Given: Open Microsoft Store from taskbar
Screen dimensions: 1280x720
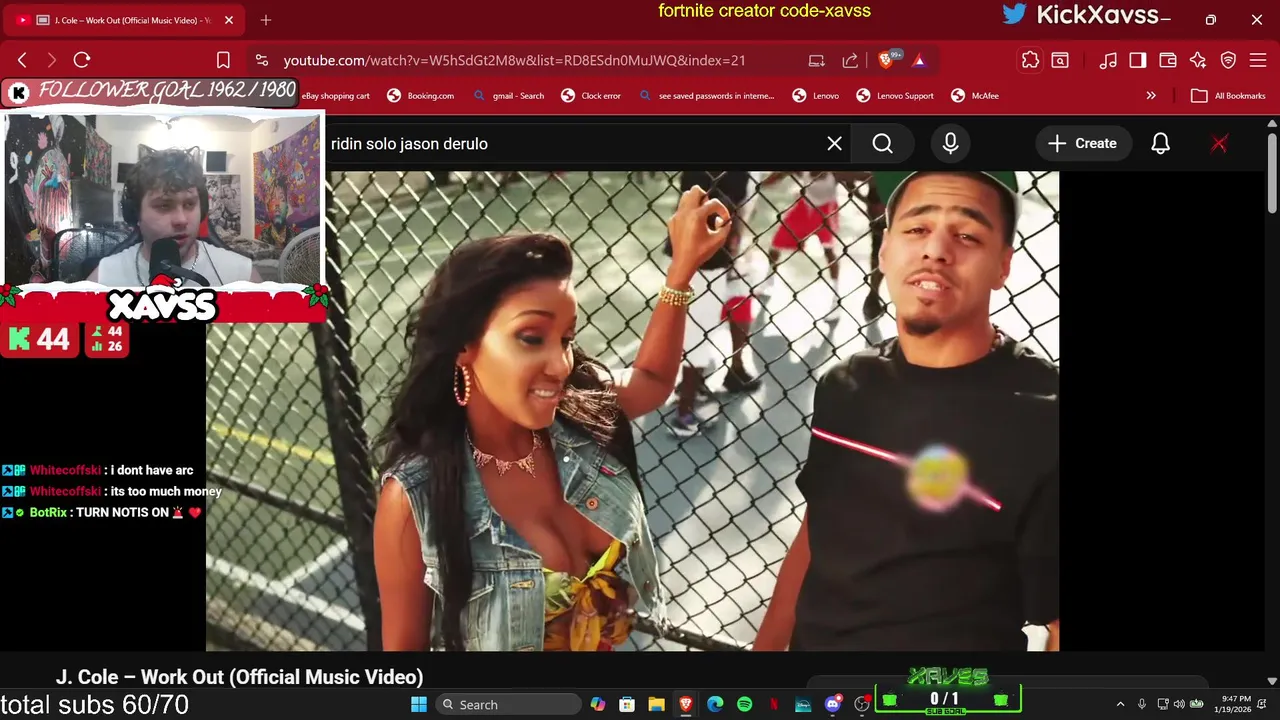Looking at the screenshot, I should 627,705.
